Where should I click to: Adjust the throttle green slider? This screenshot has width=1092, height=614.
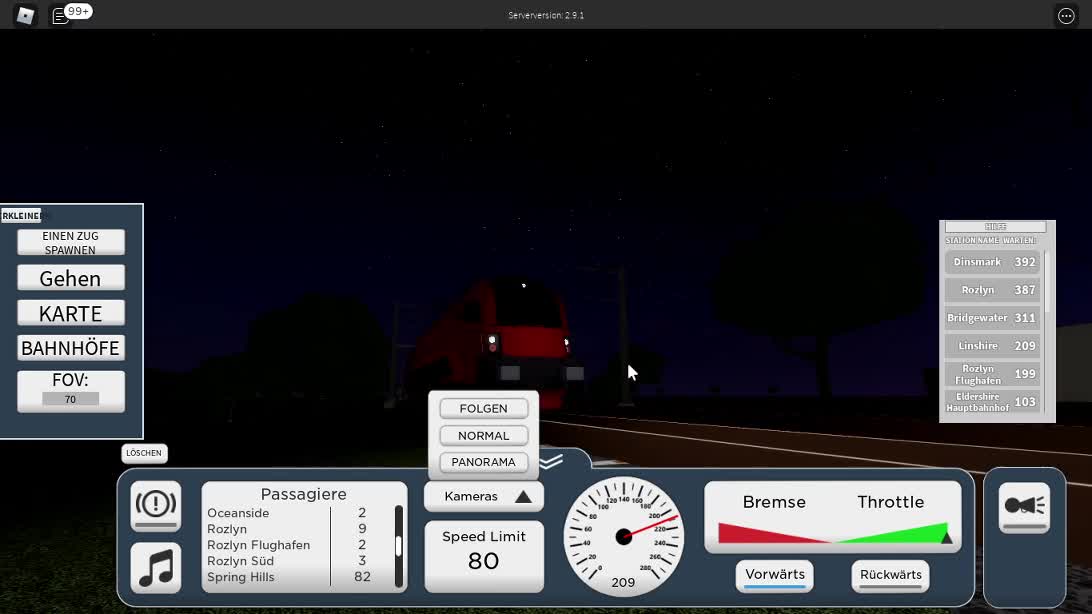click(893, 533)
